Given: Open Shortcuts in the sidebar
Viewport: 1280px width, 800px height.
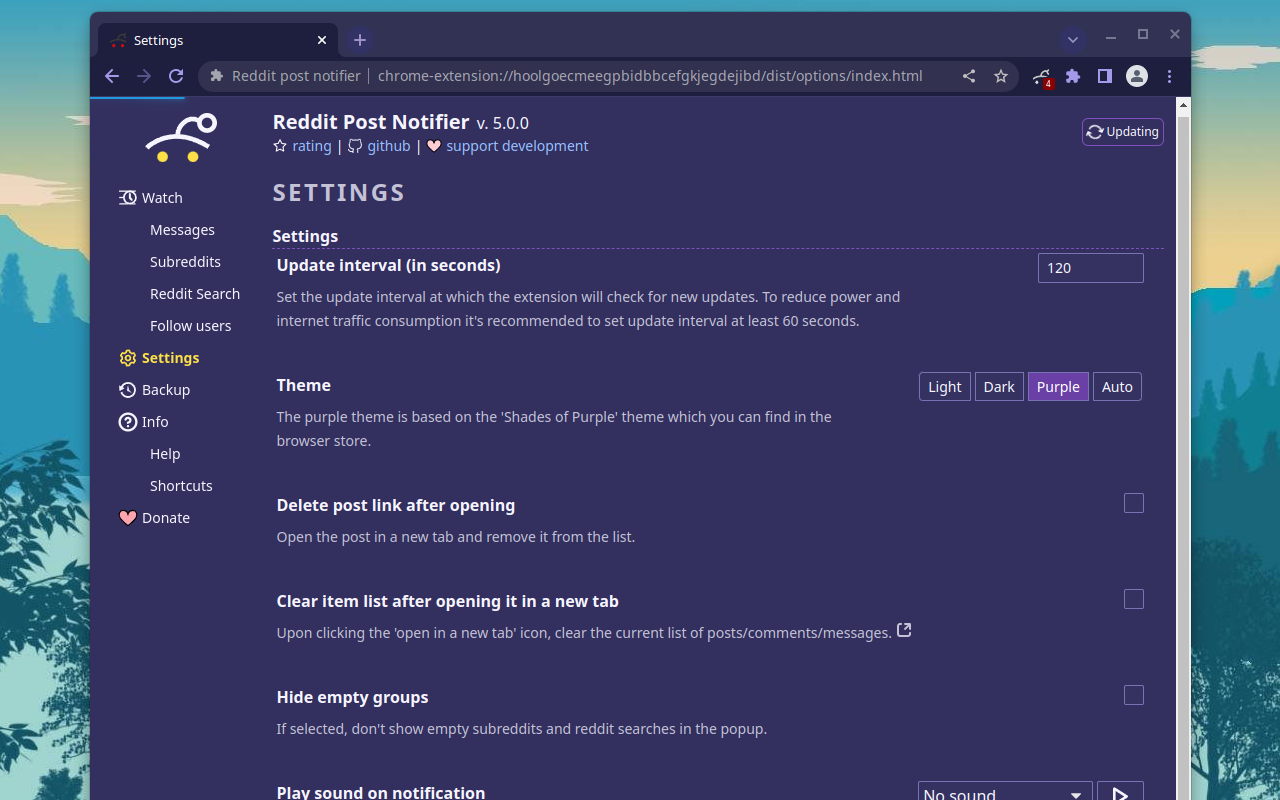Looking at the screenshot, I should click(181, 486).
